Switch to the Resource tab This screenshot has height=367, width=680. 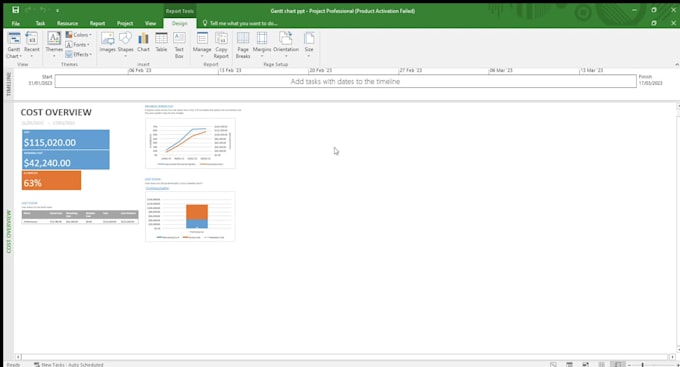(67, 23)
